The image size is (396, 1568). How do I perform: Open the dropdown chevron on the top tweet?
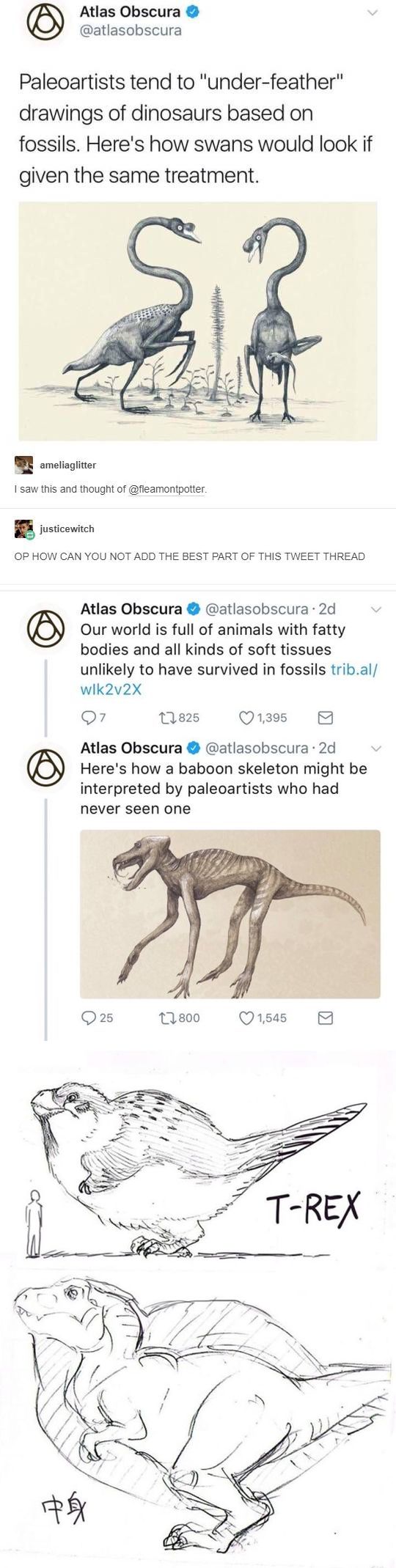372,13
